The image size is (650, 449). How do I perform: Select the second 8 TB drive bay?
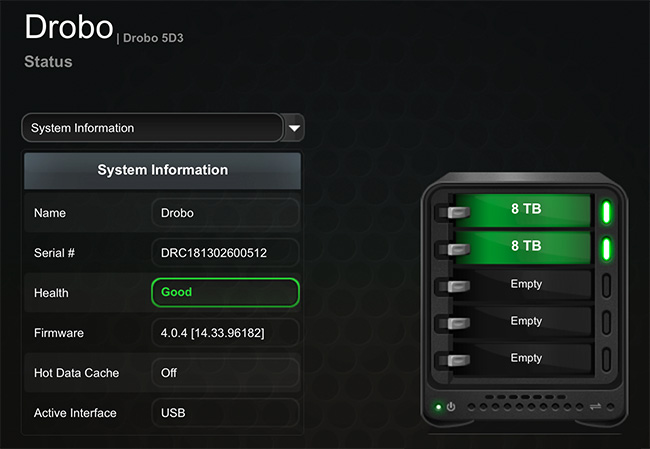(x=522, y=247)
